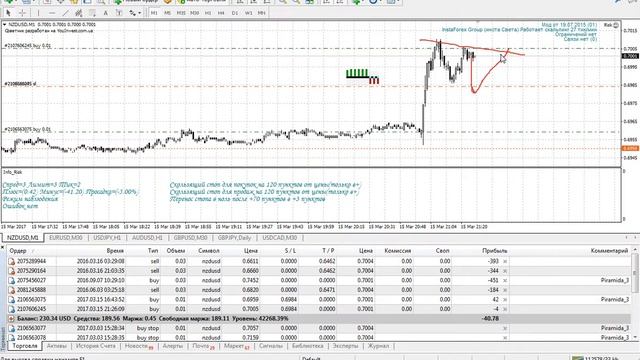Open the Библиотека terminal tab

(308, 346)
